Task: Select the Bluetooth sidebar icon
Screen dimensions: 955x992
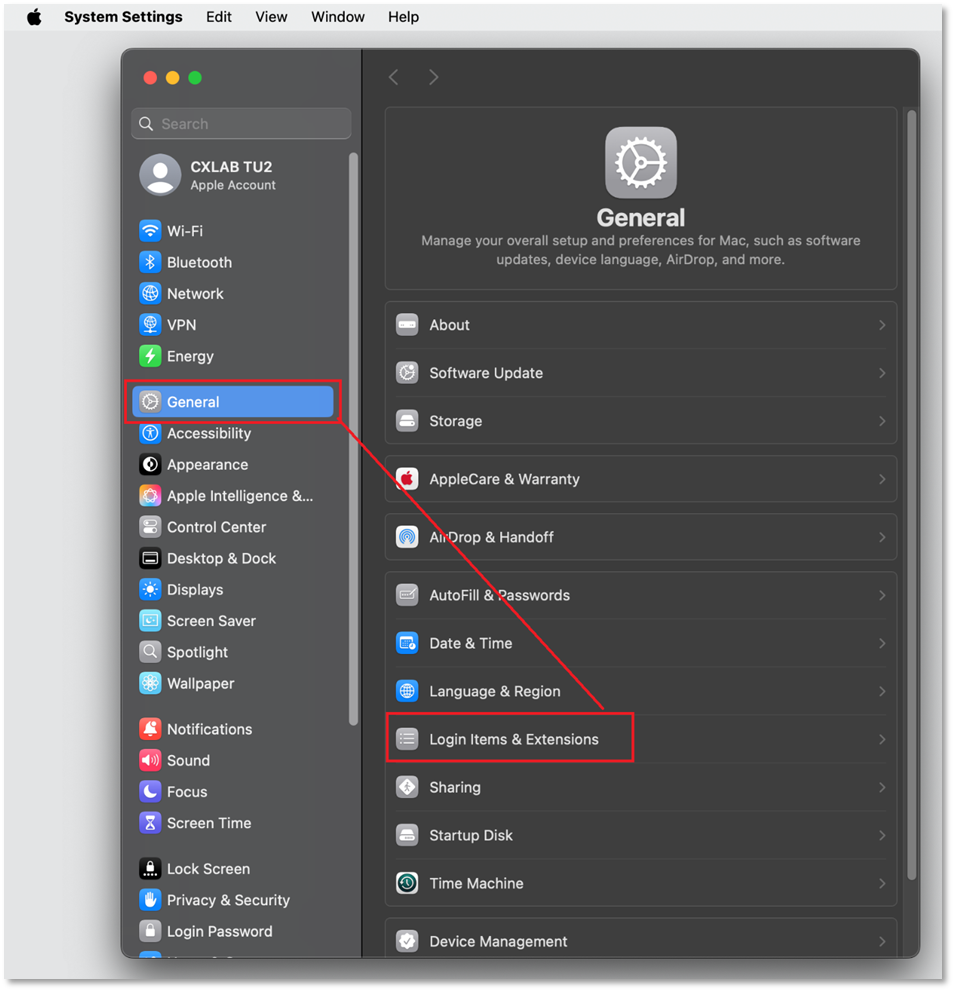Action: tap(150, 262)
